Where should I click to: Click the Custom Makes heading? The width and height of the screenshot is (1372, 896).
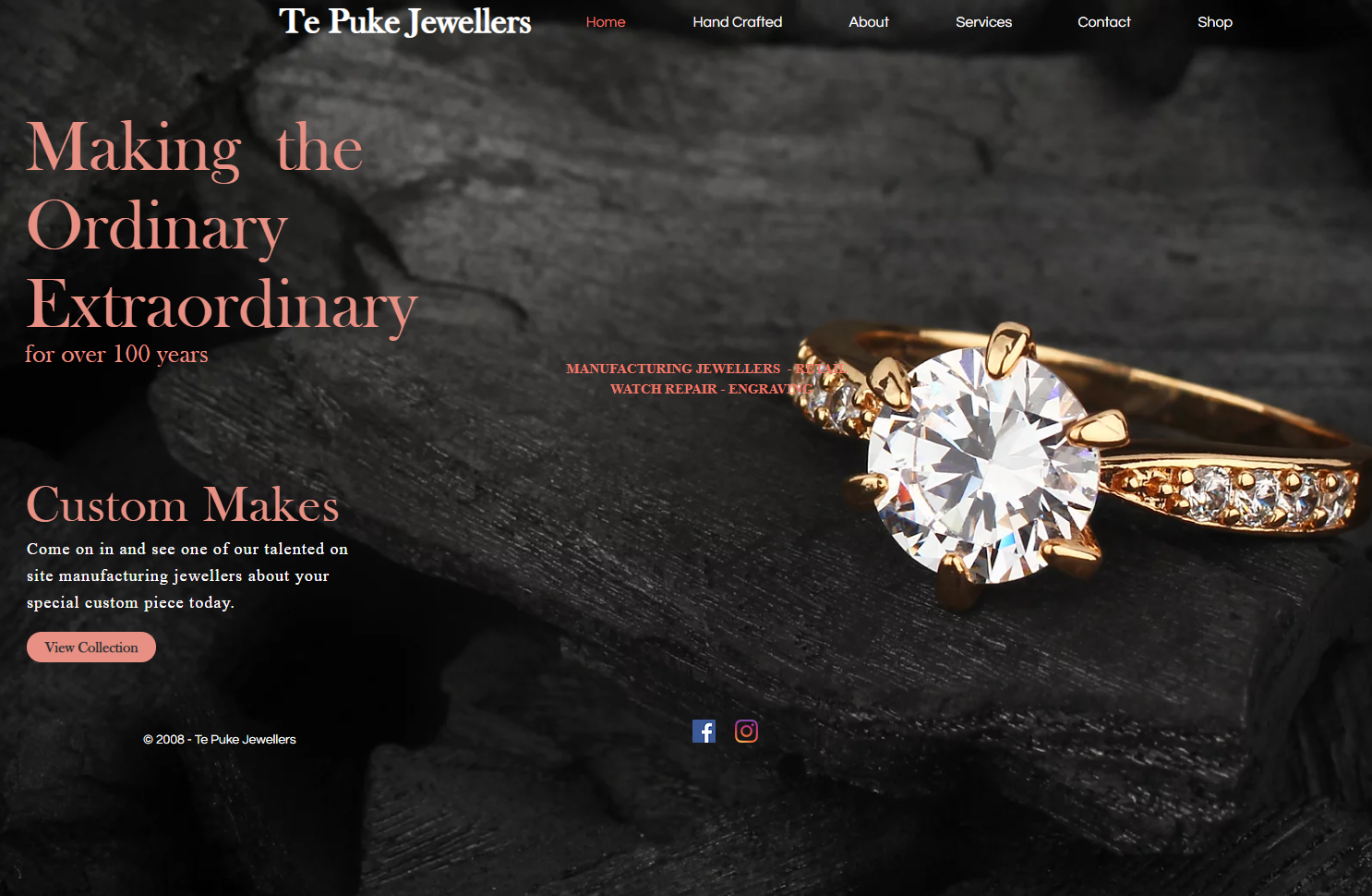tap(183, 504)
